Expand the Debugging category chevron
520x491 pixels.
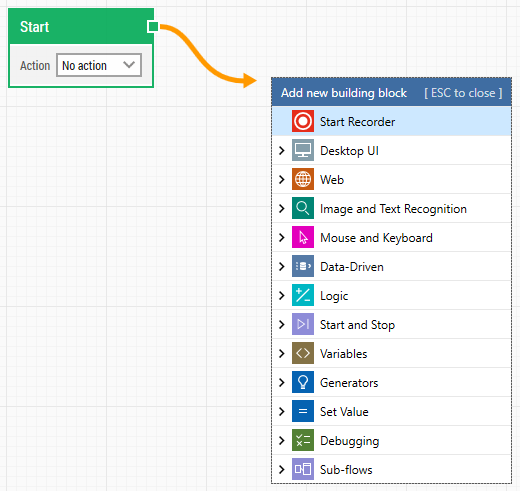click(282, 440)
